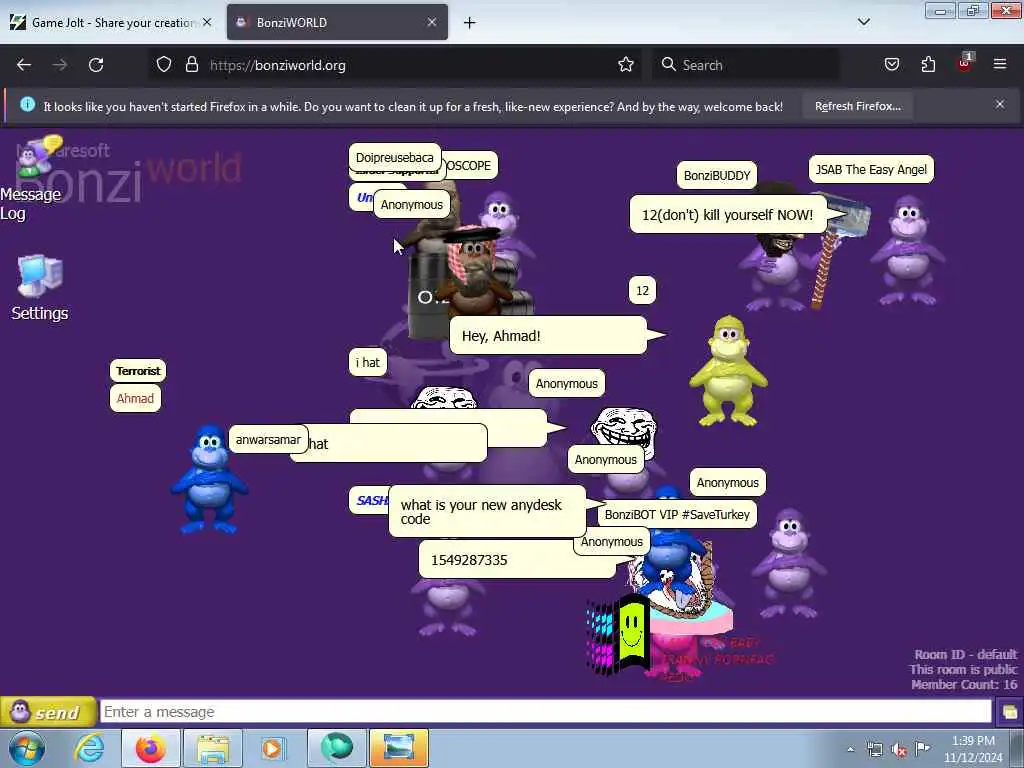Open the Pocket save icon
This screenshot has width=1024, height=768.
coord(891,65)
